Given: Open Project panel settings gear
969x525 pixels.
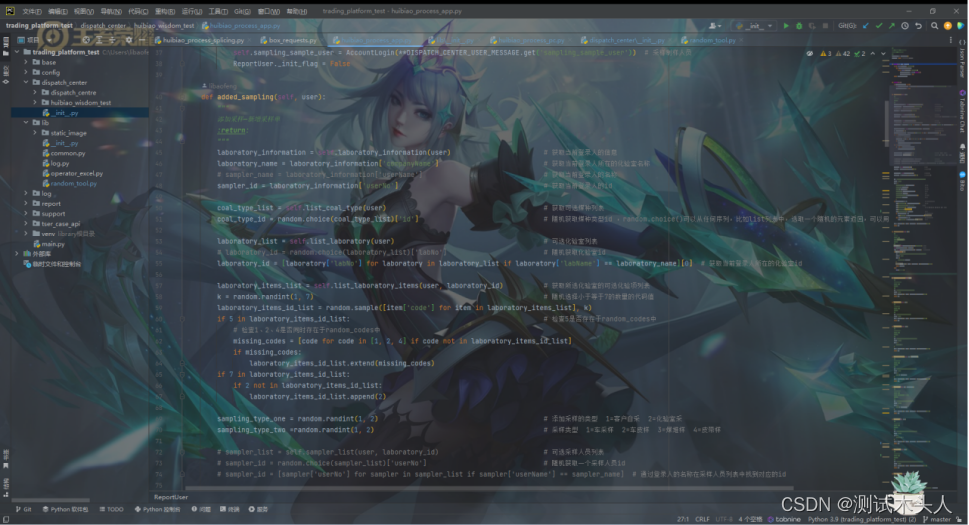Looking at the screenshot, I should tap(129, 40).
